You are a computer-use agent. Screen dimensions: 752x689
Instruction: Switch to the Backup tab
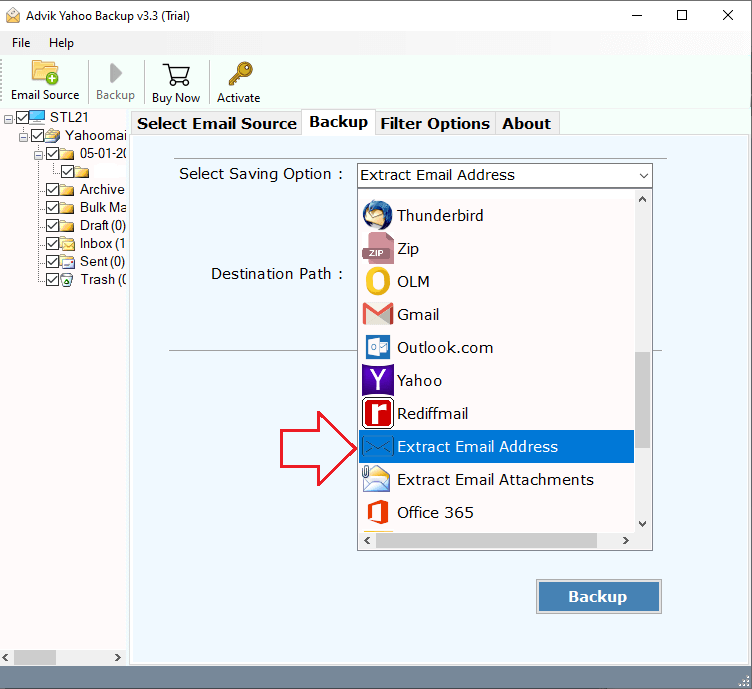click(x=339, y=122)
